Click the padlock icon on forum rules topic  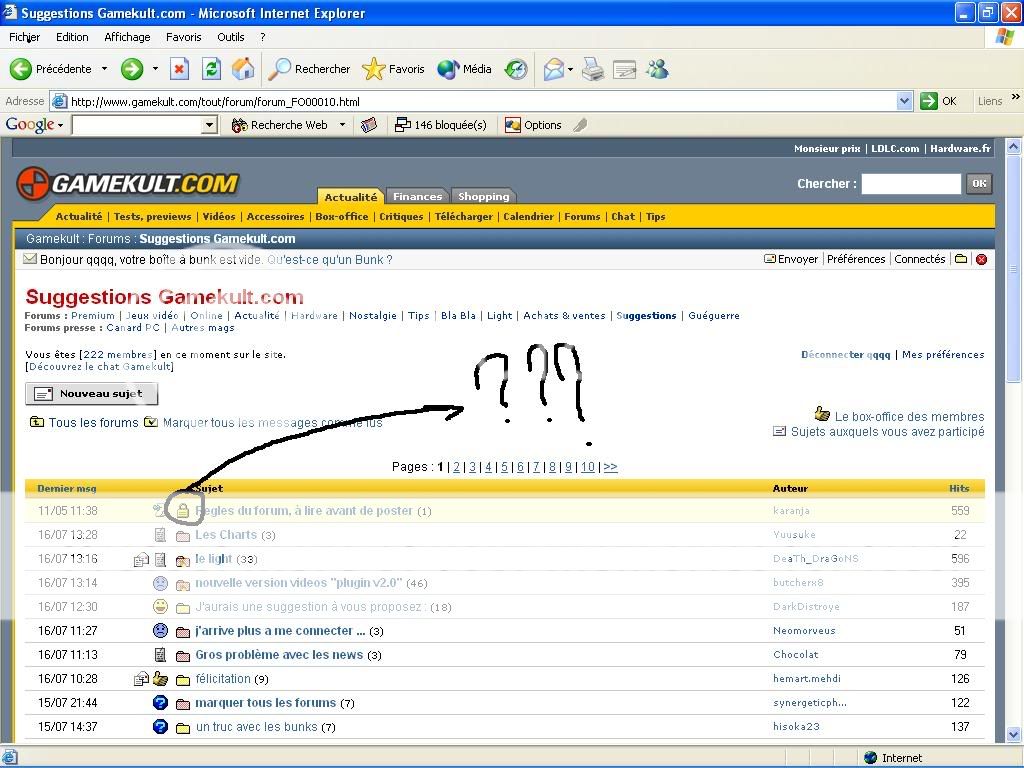(x=183, y=511)
